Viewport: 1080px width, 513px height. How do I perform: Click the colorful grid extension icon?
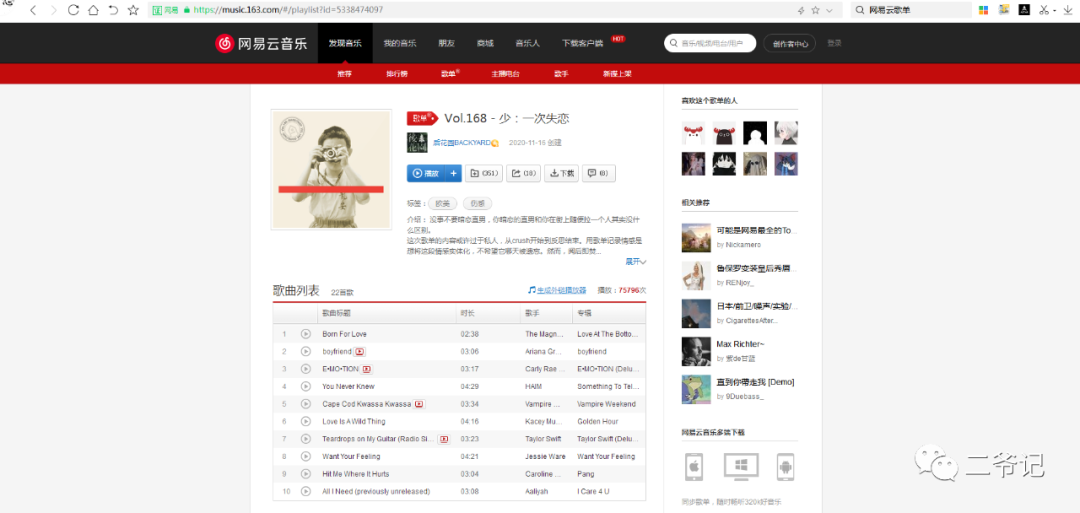984,10
